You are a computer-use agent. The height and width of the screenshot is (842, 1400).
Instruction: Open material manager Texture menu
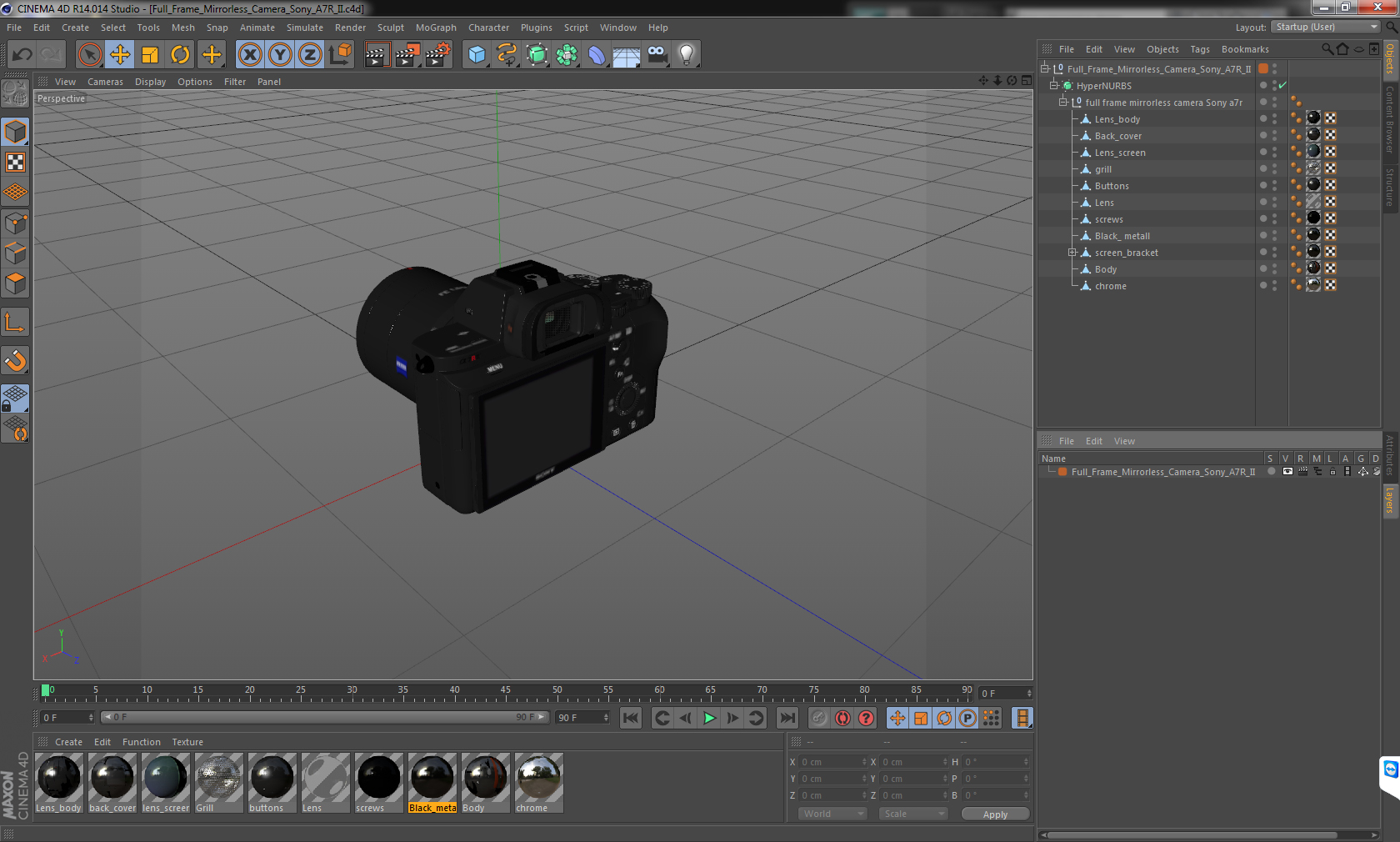(x=187, y=742)
